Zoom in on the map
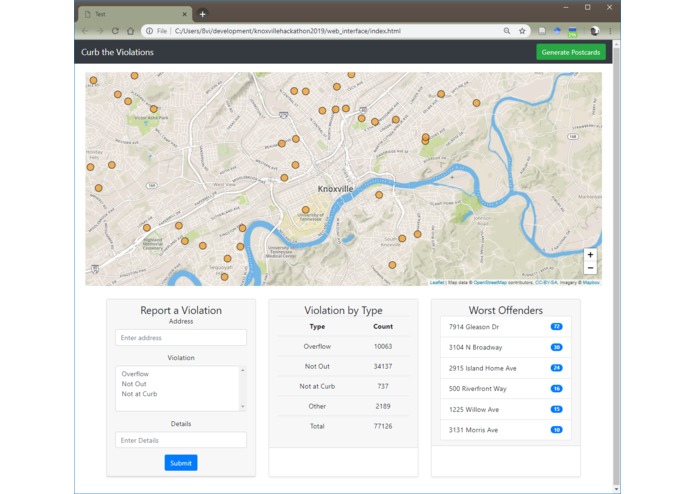Image resolution: width=695 pixels, height=494 pixels. (x=590, y=255)
